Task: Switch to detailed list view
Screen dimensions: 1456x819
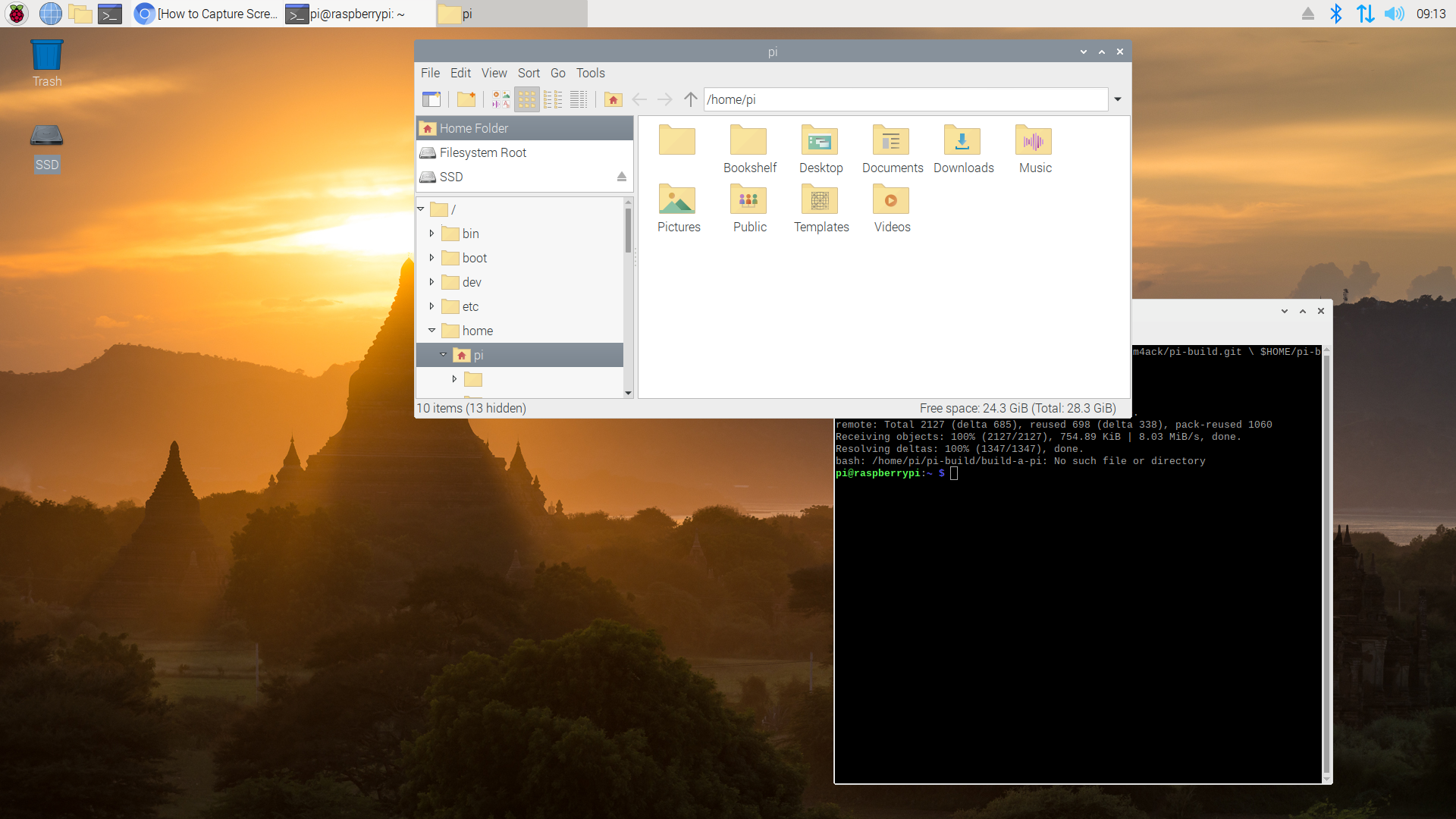Action: point(579,99)
